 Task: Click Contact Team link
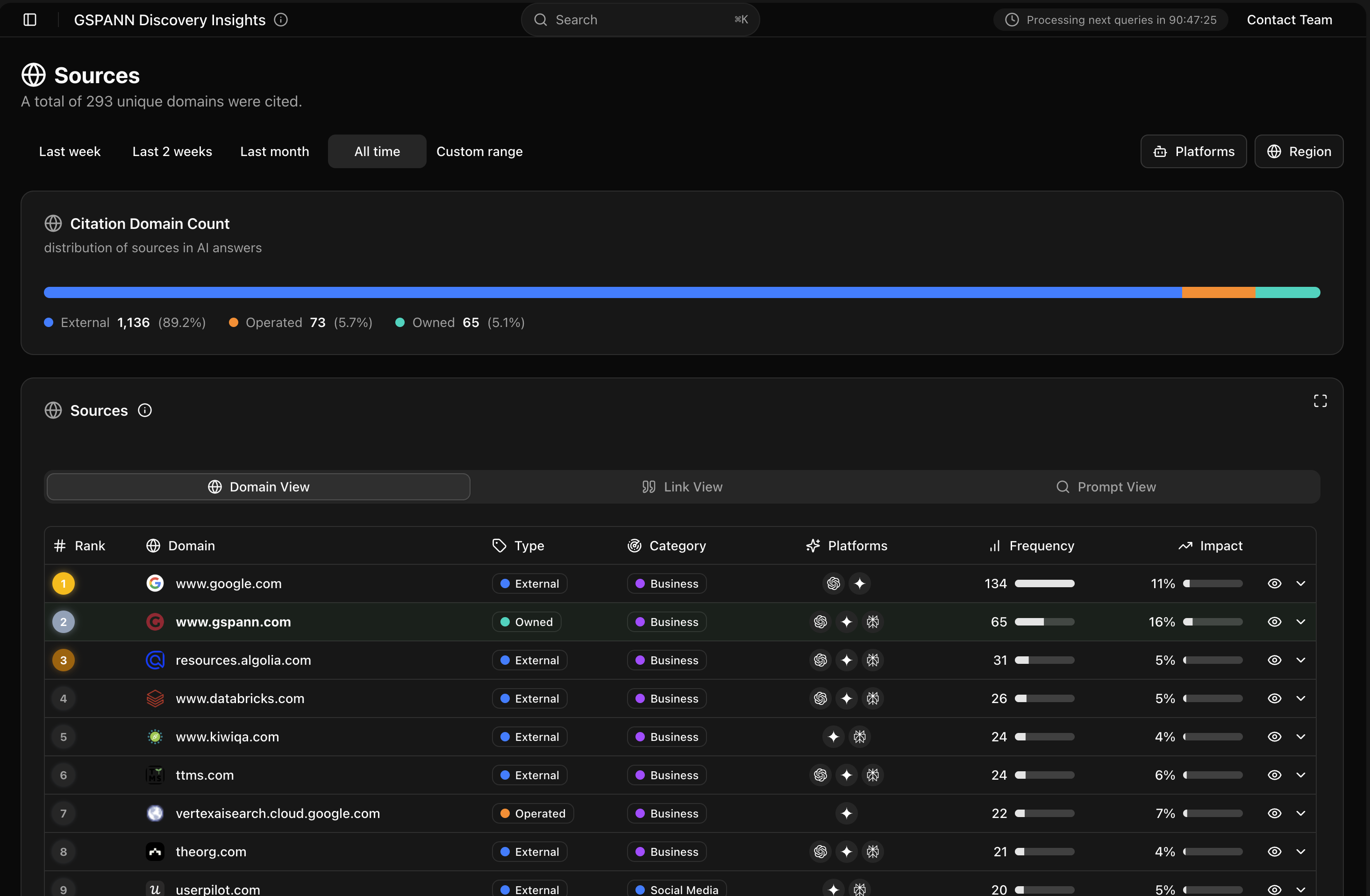(x=1290, y=20)
